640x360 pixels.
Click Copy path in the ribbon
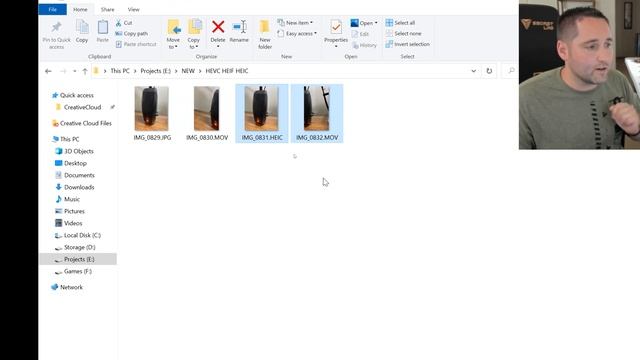(131, 33)
